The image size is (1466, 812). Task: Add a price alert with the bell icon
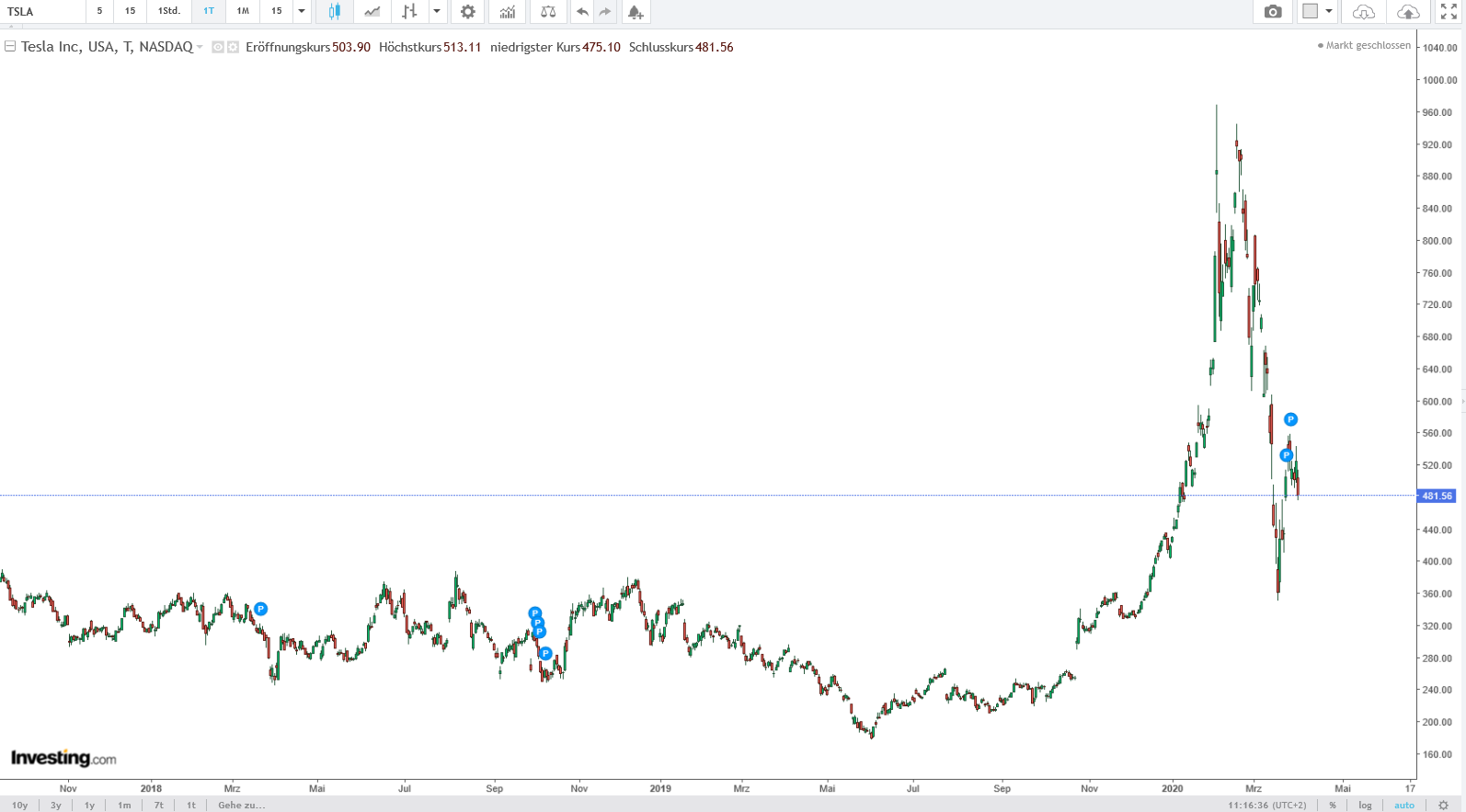(x=636, y=12)
